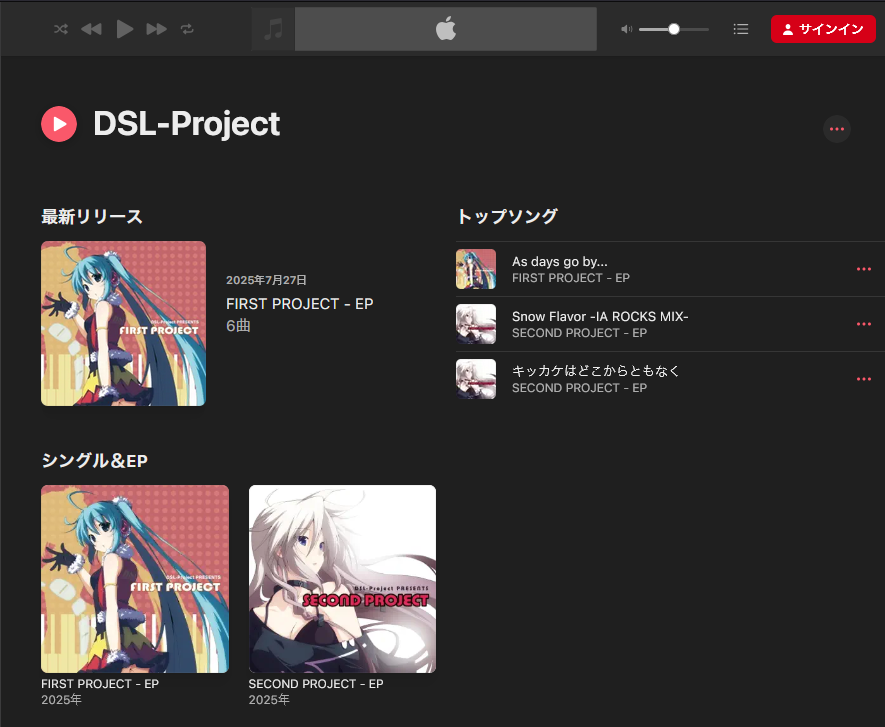Click the 2025年 text under FIRST PROJECT - EP
The width and height of the screenshot is (885, 727).
pyautogui.click(x=62, y=700)
